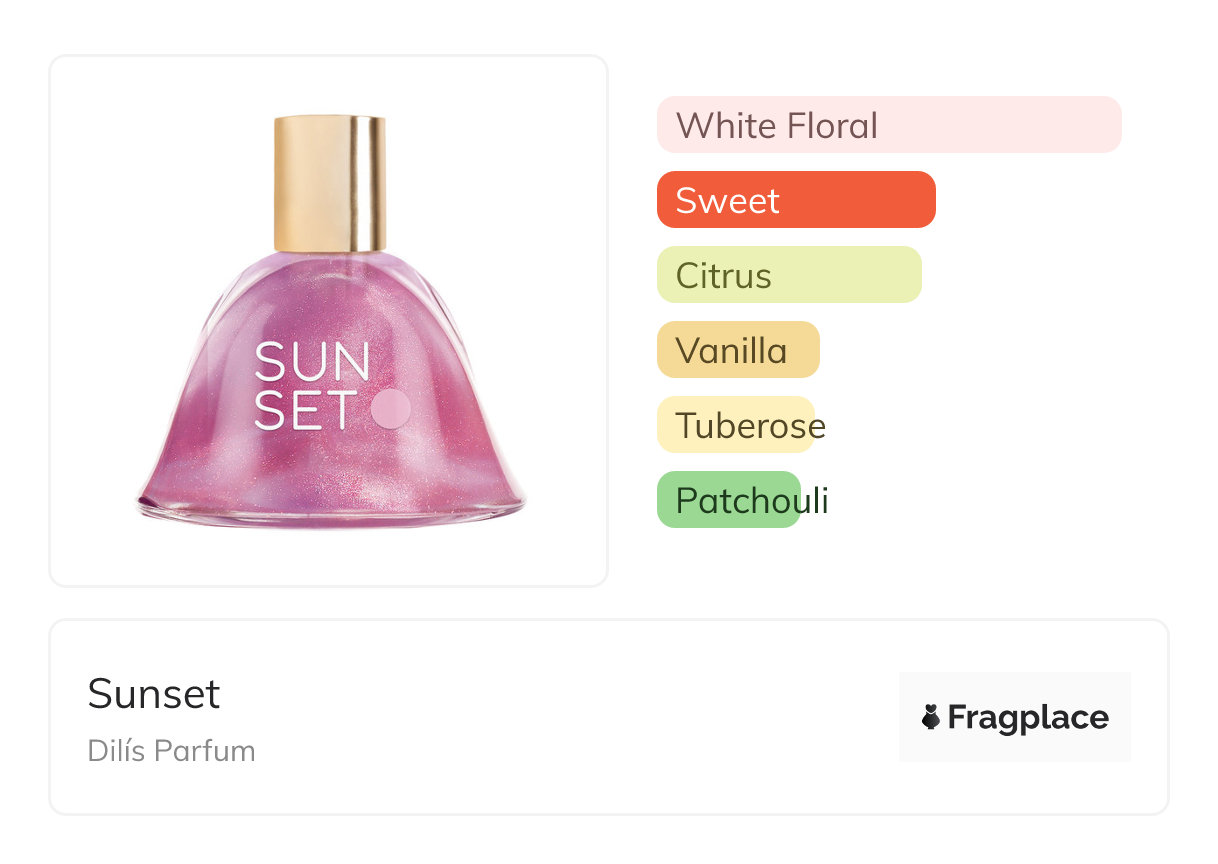Click the green Patchouli accord bar
Screen dimensions: 1218x864
pos(728,500)
